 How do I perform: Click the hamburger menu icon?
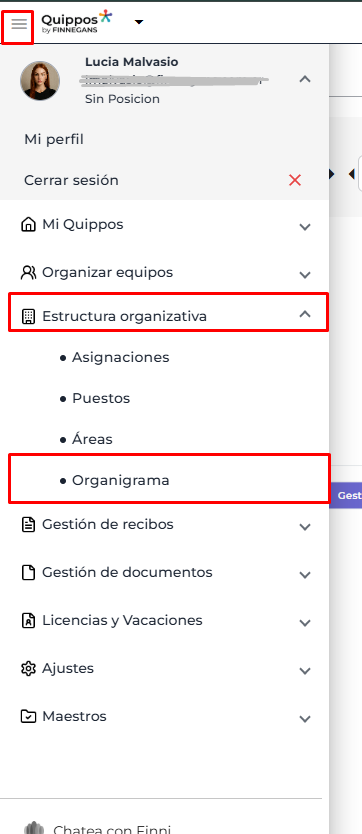pyautogui.click(x=19, y=23)
